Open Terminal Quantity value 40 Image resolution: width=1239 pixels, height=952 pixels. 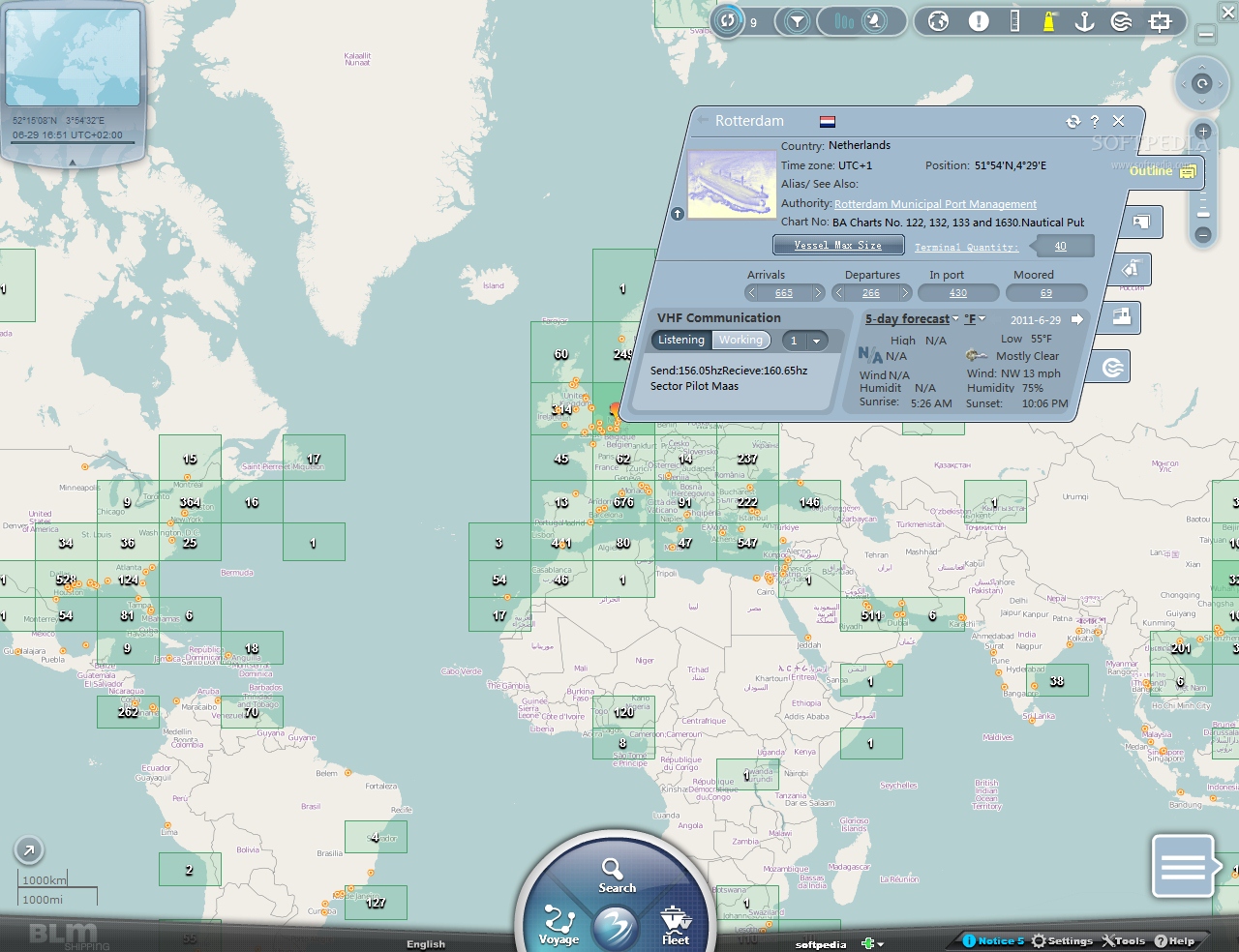coord(1060,246)
